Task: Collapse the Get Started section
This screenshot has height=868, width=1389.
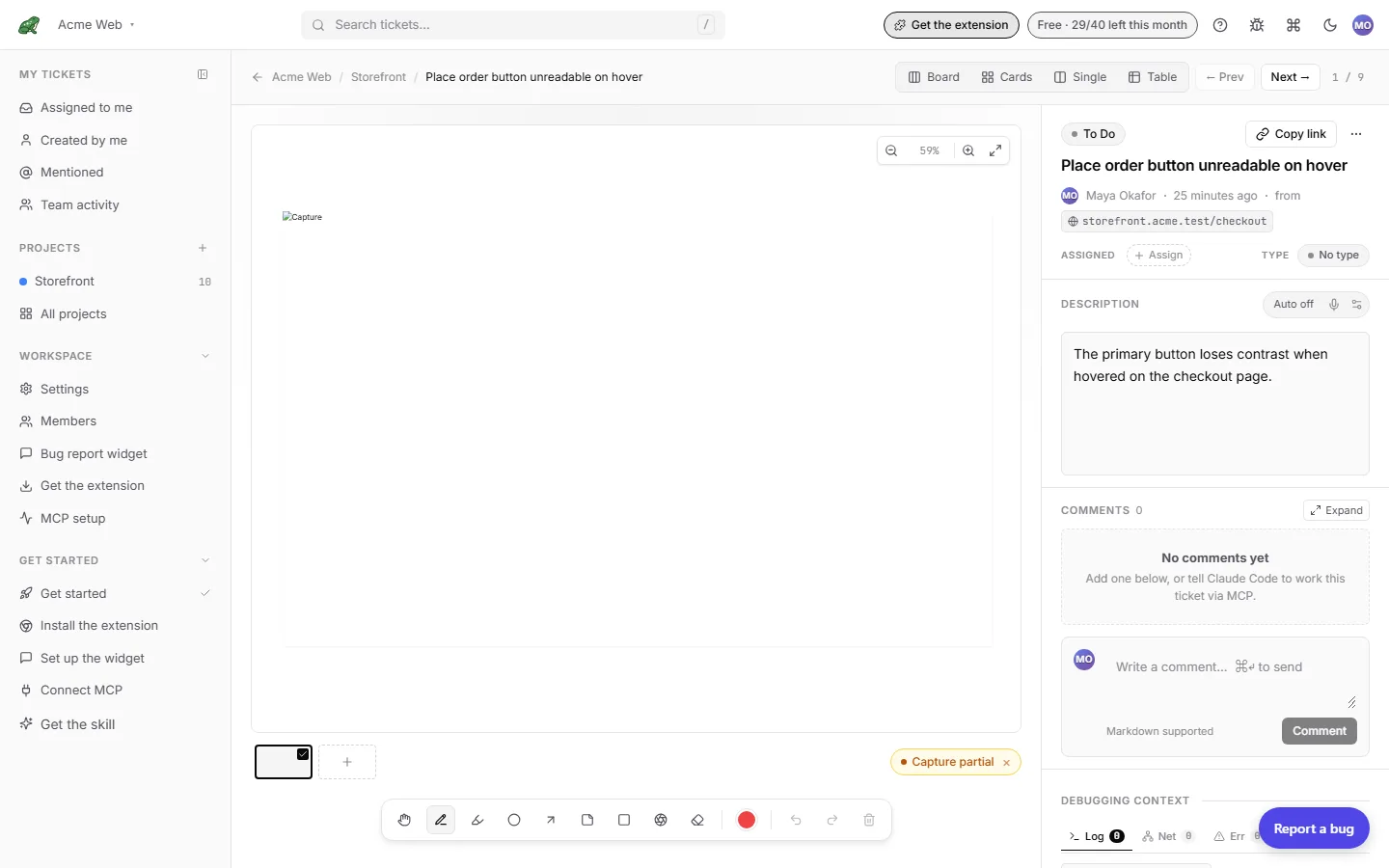Action: [205, 560]
